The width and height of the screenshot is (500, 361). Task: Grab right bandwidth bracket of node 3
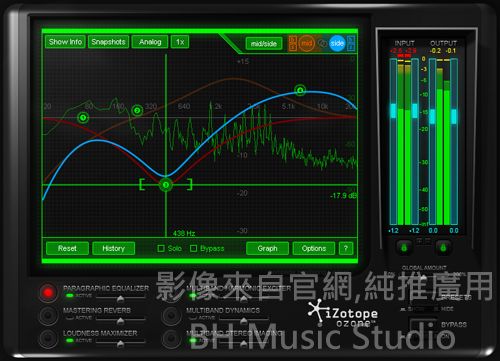(x=189, y=184)
